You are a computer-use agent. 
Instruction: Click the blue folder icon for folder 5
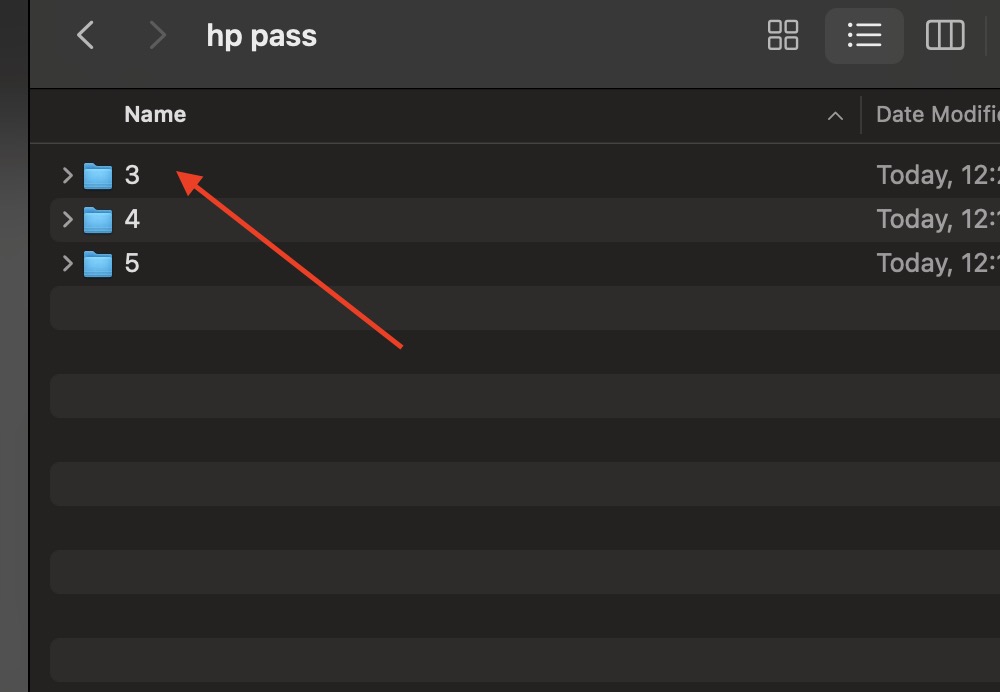tap(98, 264)
